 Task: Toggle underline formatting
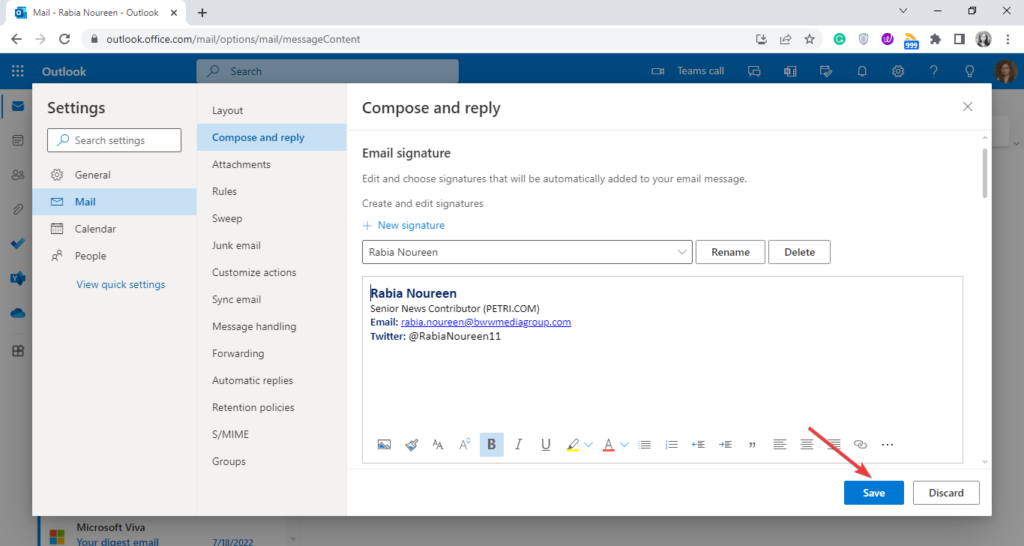coord(545,445)
